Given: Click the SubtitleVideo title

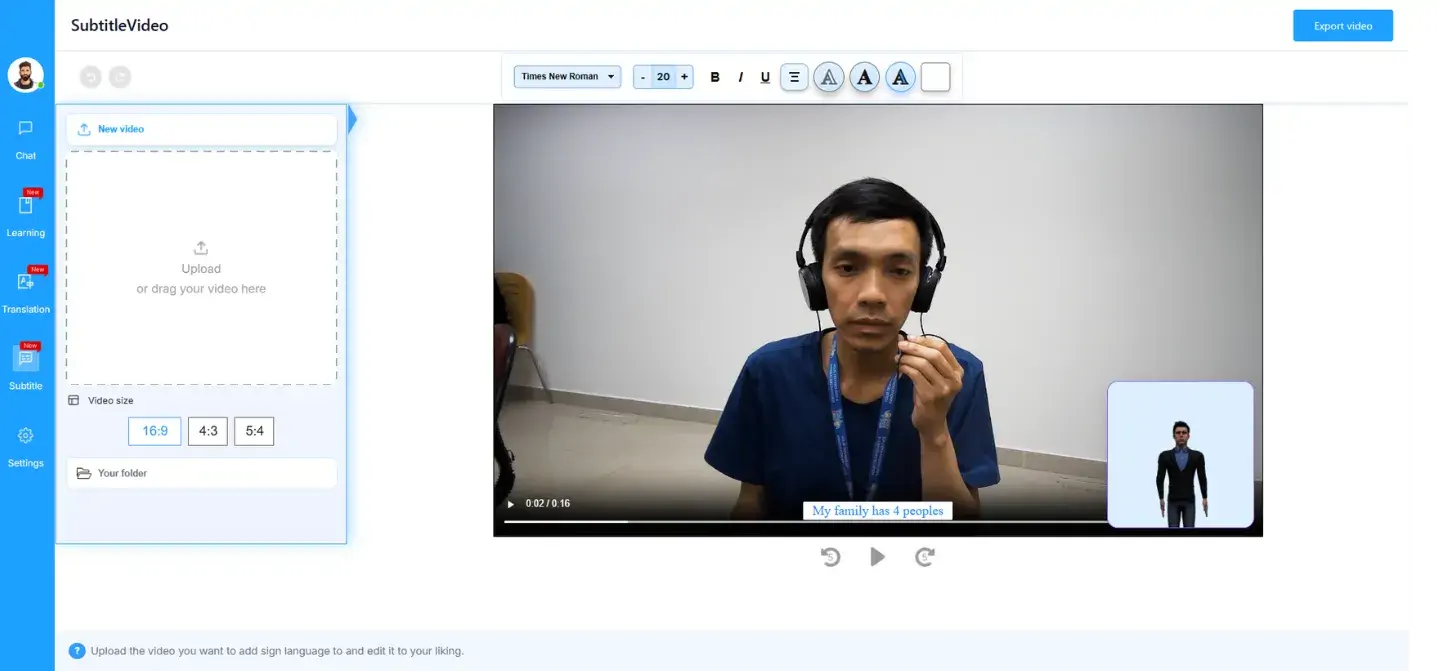Looking at the screenshot, I should tap(120, 26).
